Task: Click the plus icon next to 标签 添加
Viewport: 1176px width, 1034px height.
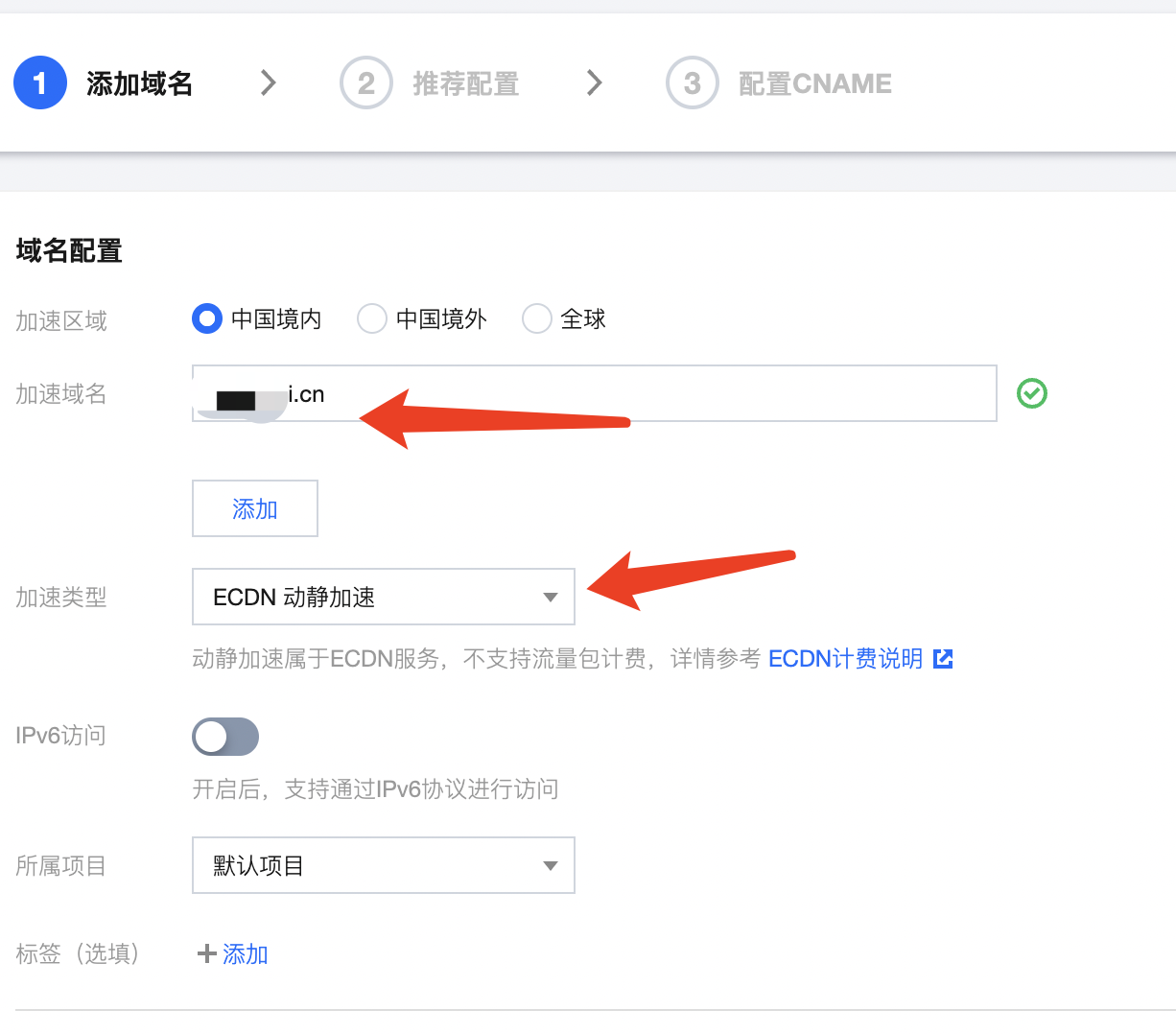Action: point(206,953)
